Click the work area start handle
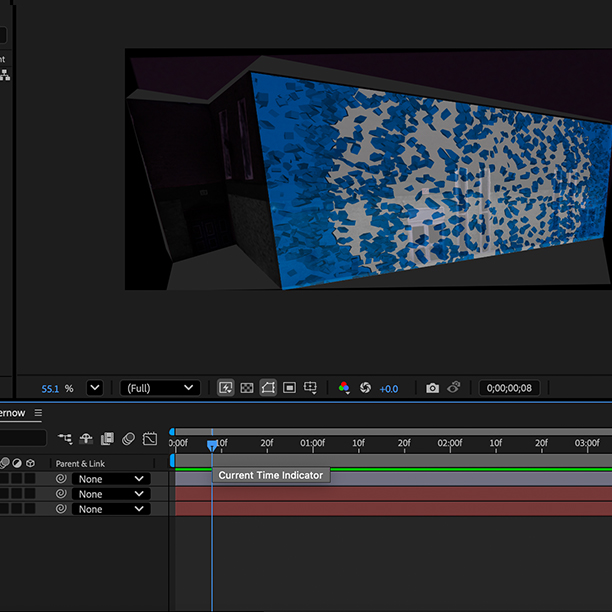This screenshot has height=612, width=612. (172, 461)
